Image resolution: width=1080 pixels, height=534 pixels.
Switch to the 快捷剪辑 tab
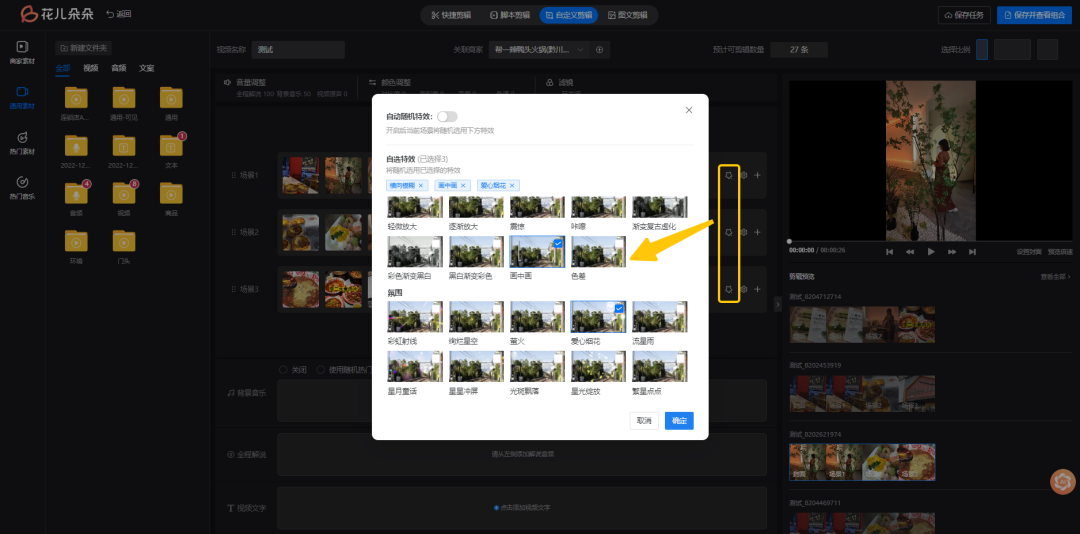pyautogui.click(x=449, y=15)
